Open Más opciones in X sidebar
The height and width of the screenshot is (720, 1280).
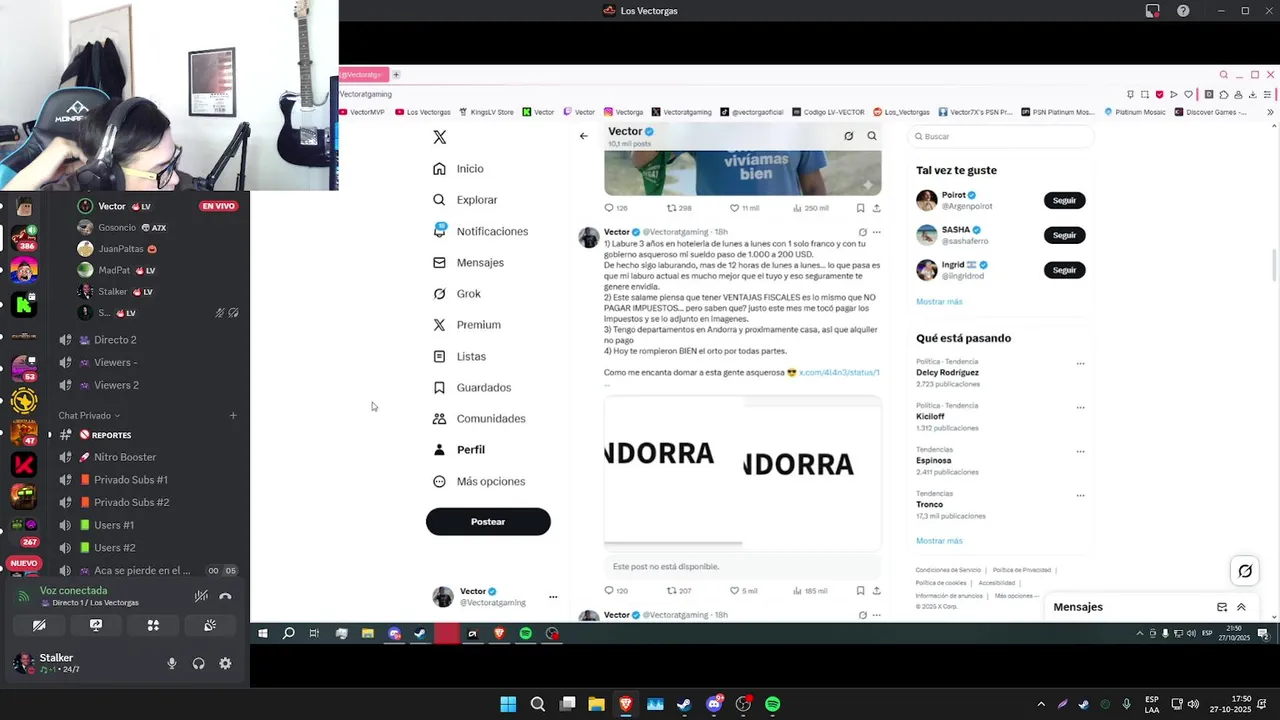479,481
